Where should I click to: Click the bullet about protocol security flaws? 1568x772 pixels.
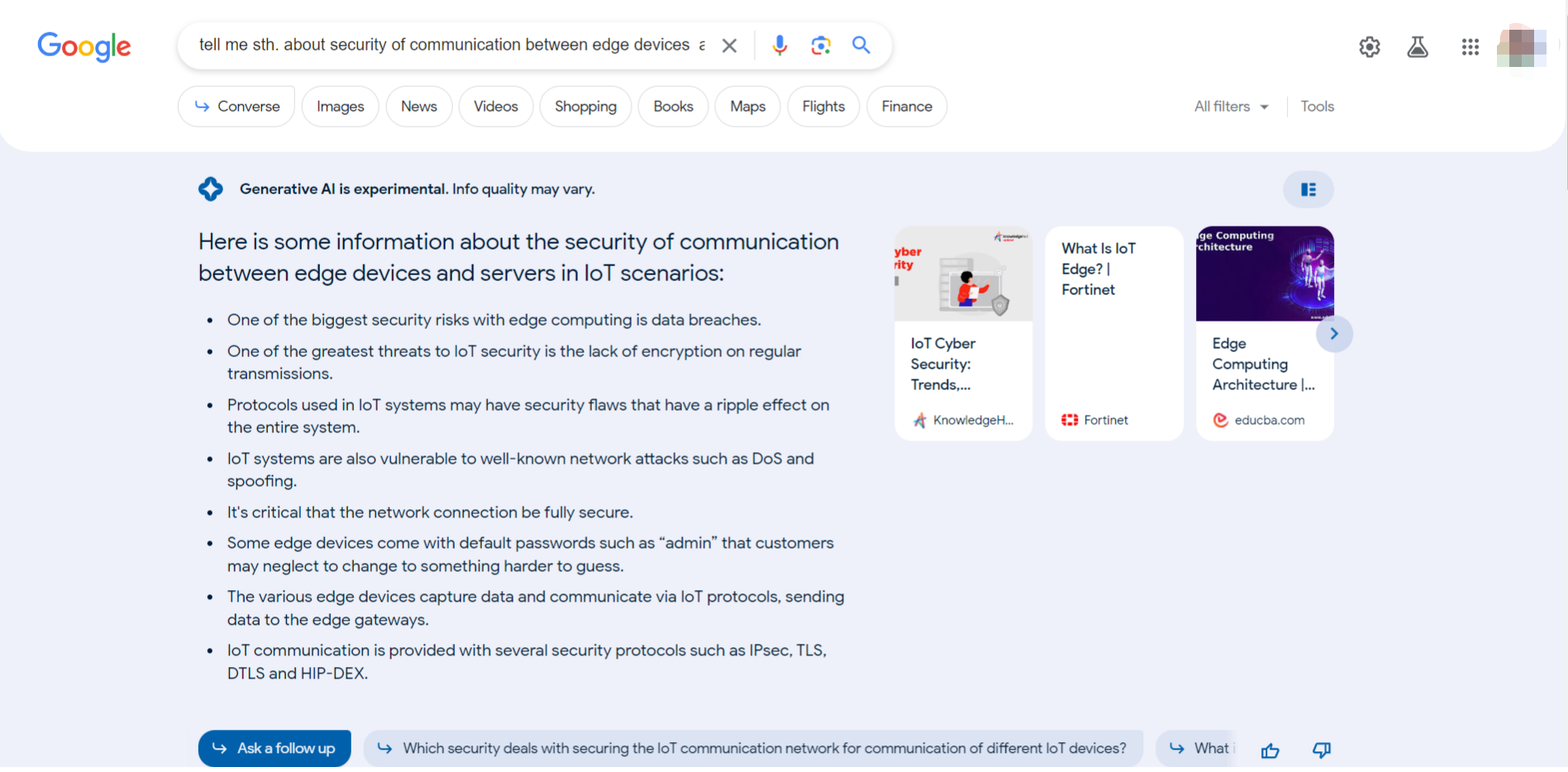528,416
